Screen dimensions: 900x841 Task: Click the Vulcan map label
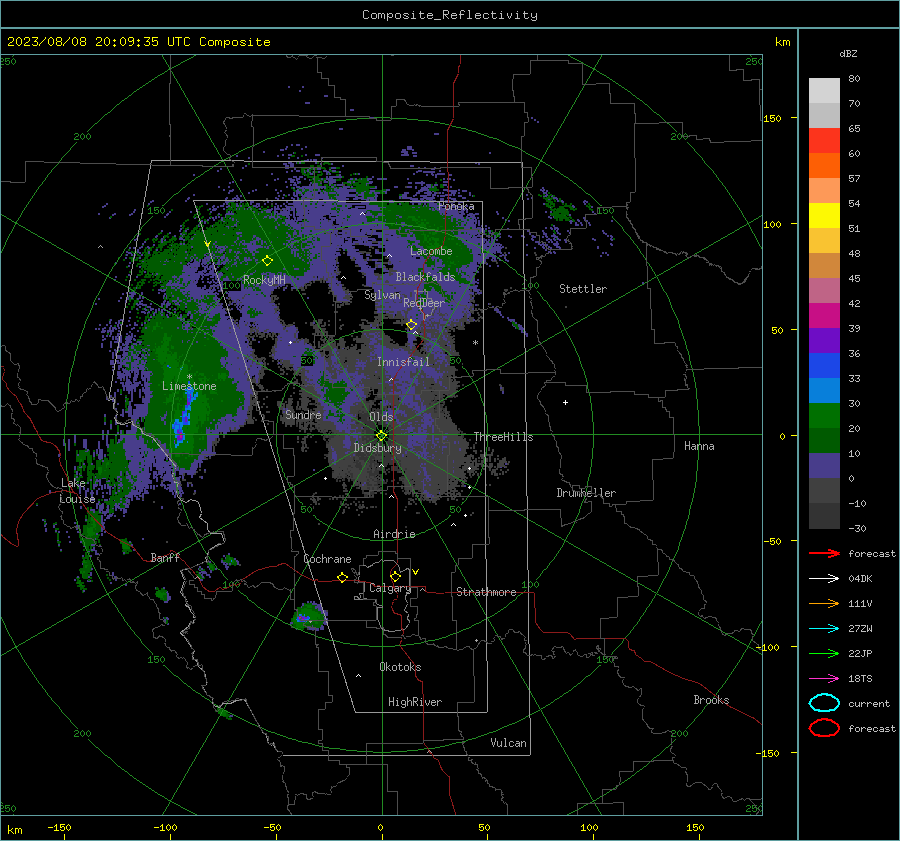[508, 743]
